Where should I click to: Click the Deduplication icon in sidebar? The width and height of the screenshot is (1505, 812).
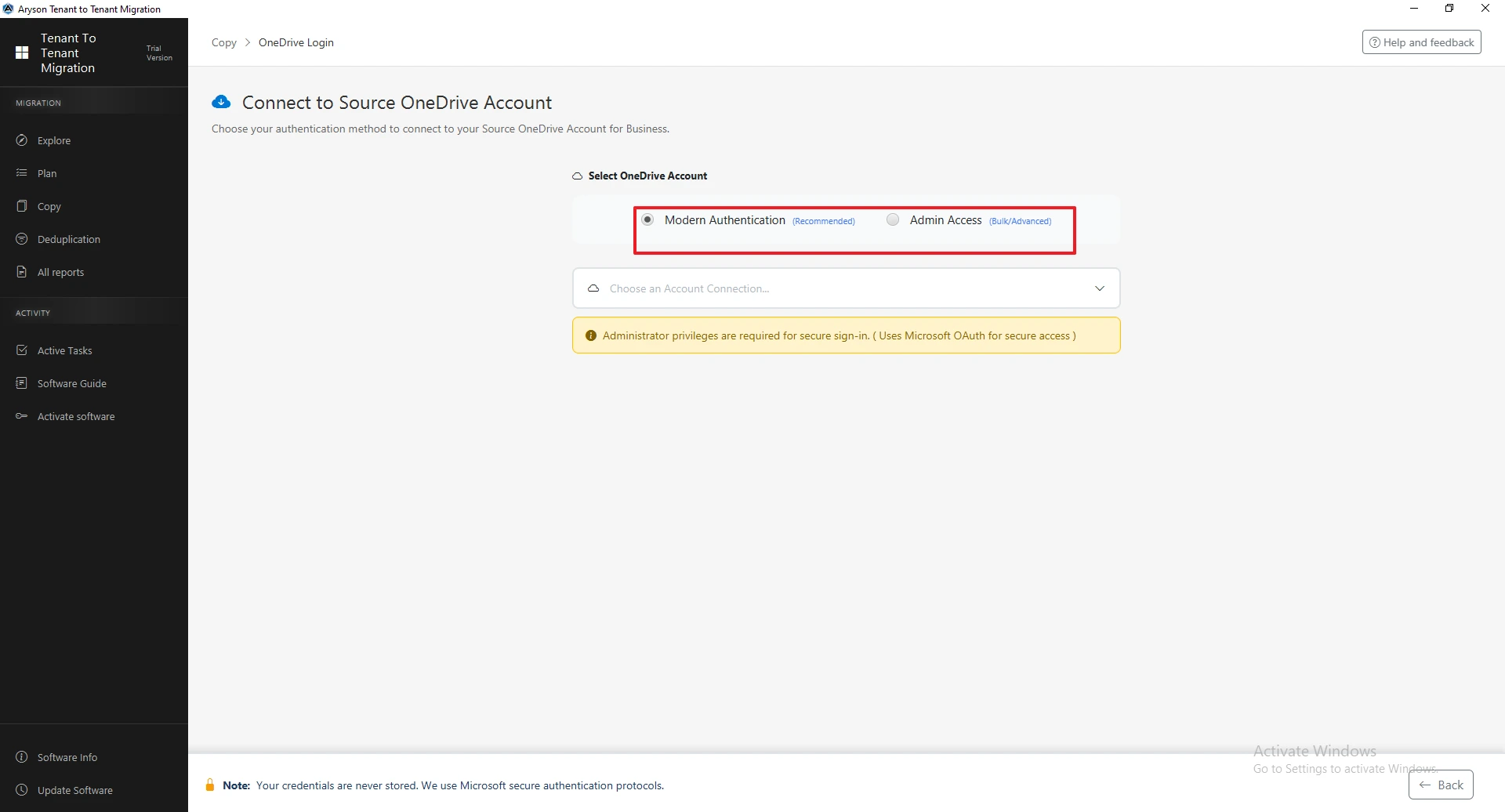pyautogui.click(x=22, y=239)
